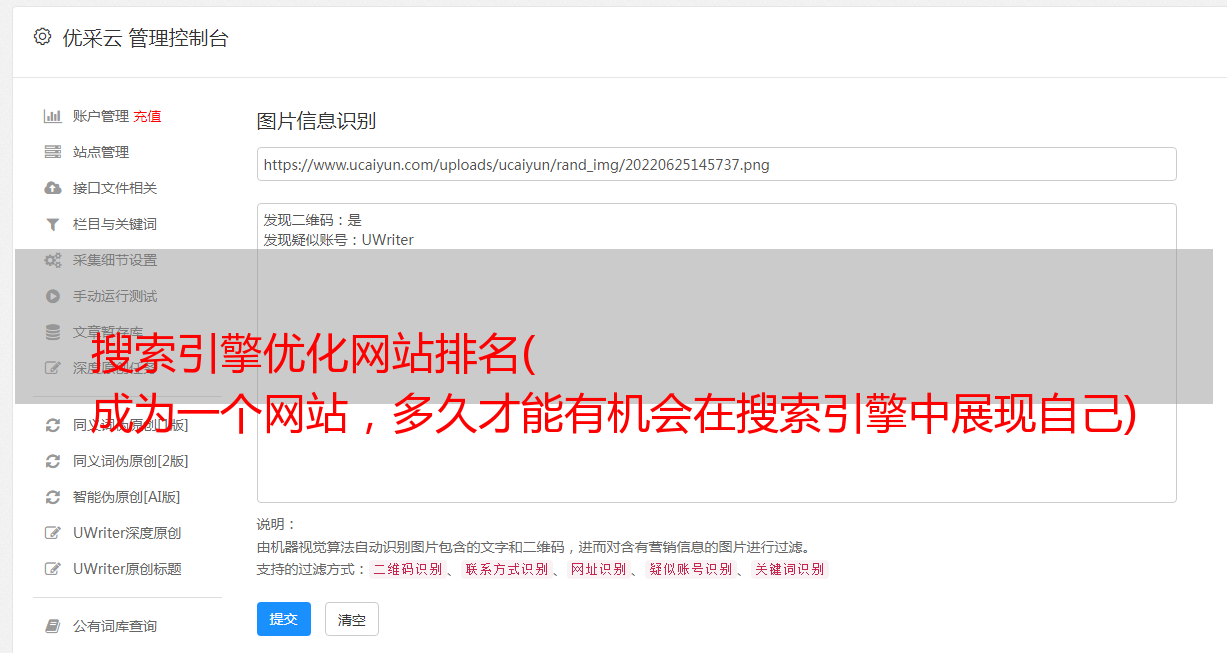Click the 联系方式识别 tag
The width and height of the screenshot is (1227, 653).
[x=506, y=569]
